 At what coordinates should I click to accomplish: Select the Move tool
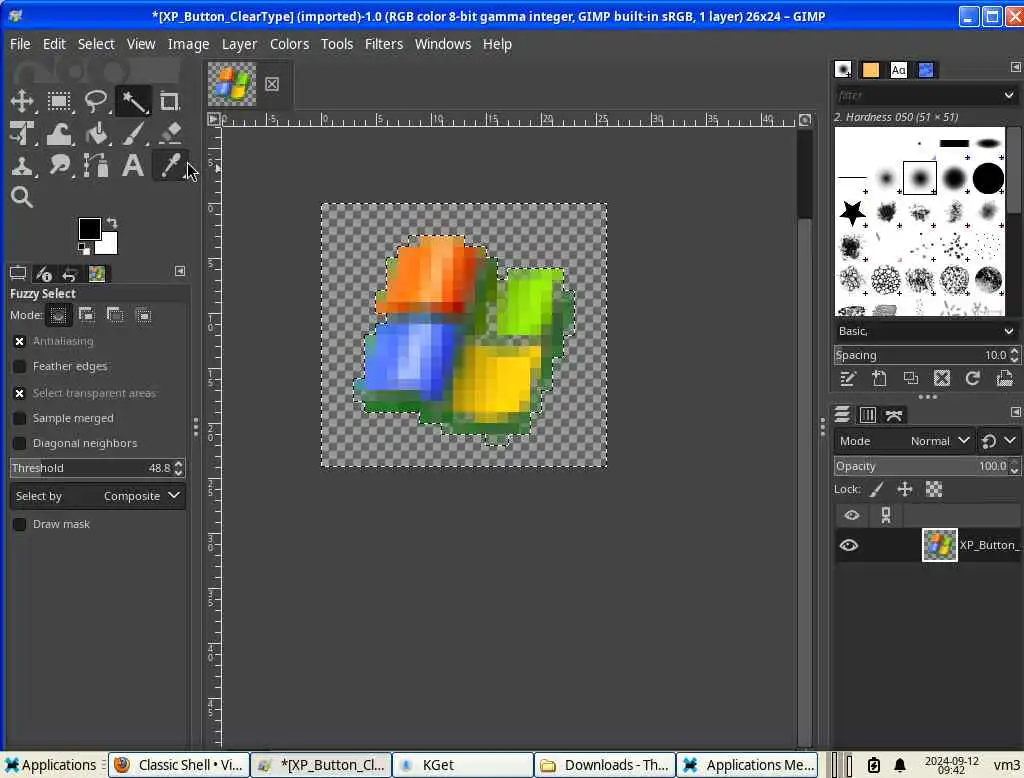22,101
